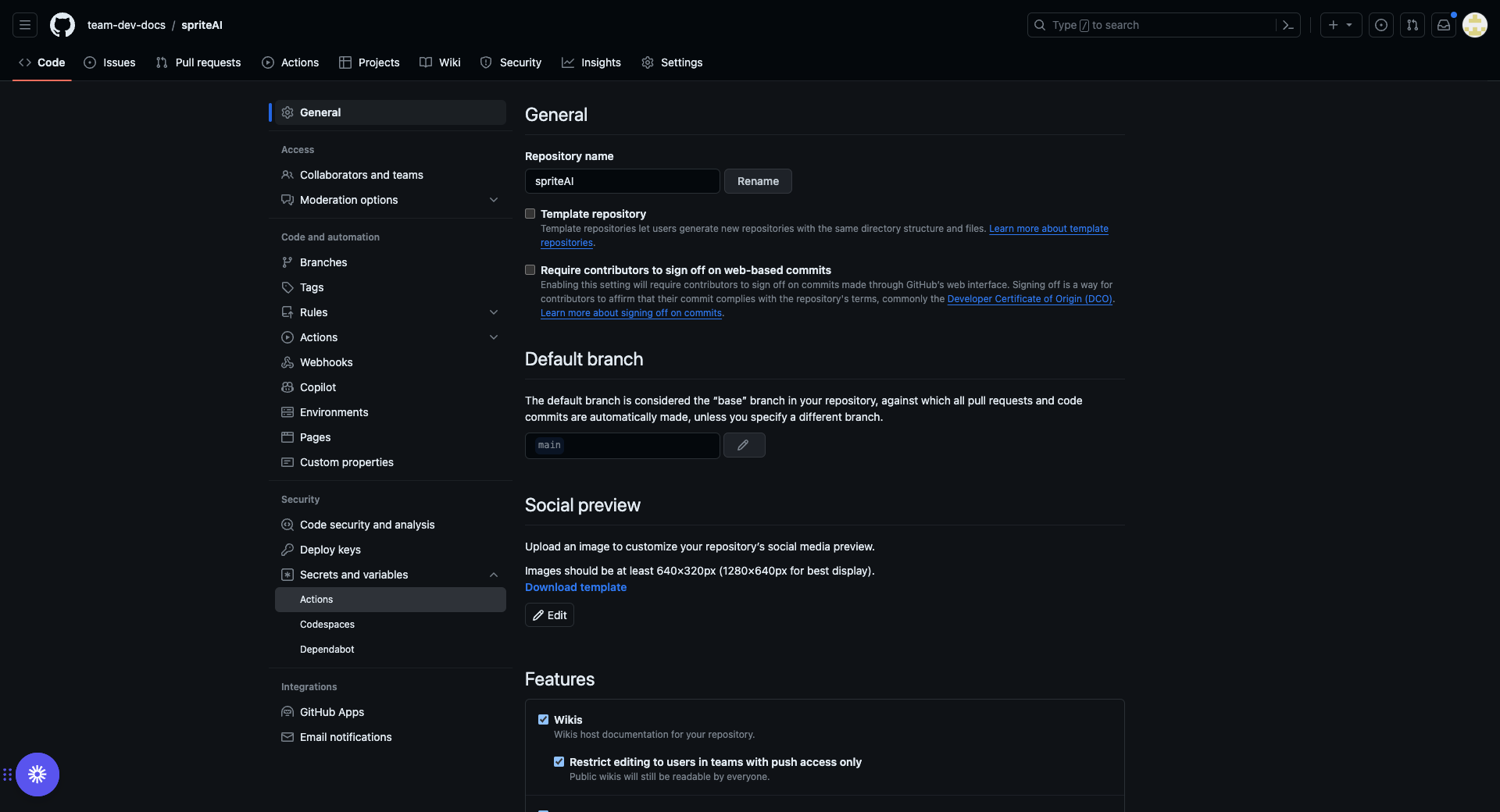Open the hamburger navigation menu
The width and height of the screenshot is (1500, 812).
point(25,25)
